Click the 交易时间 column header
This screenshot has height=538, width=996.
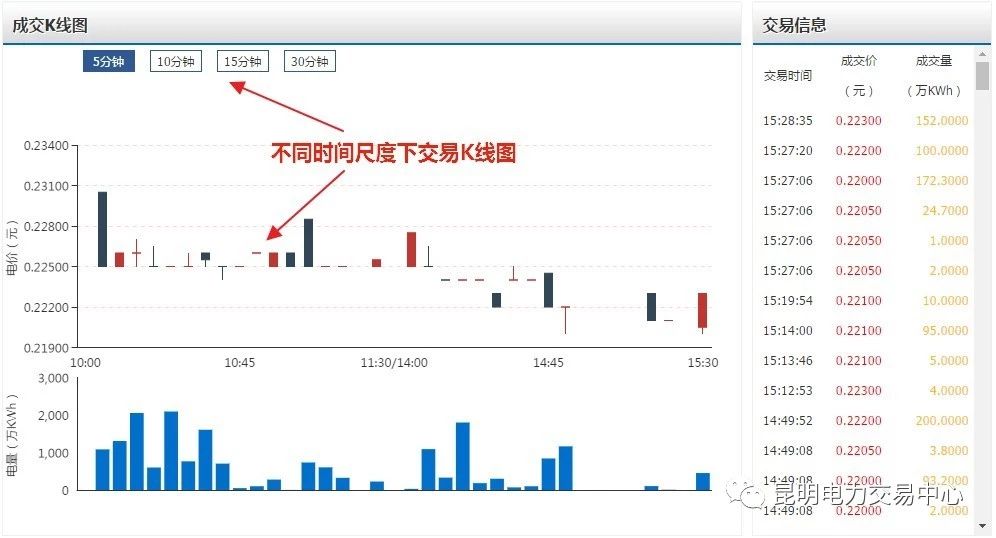[788, 75]
